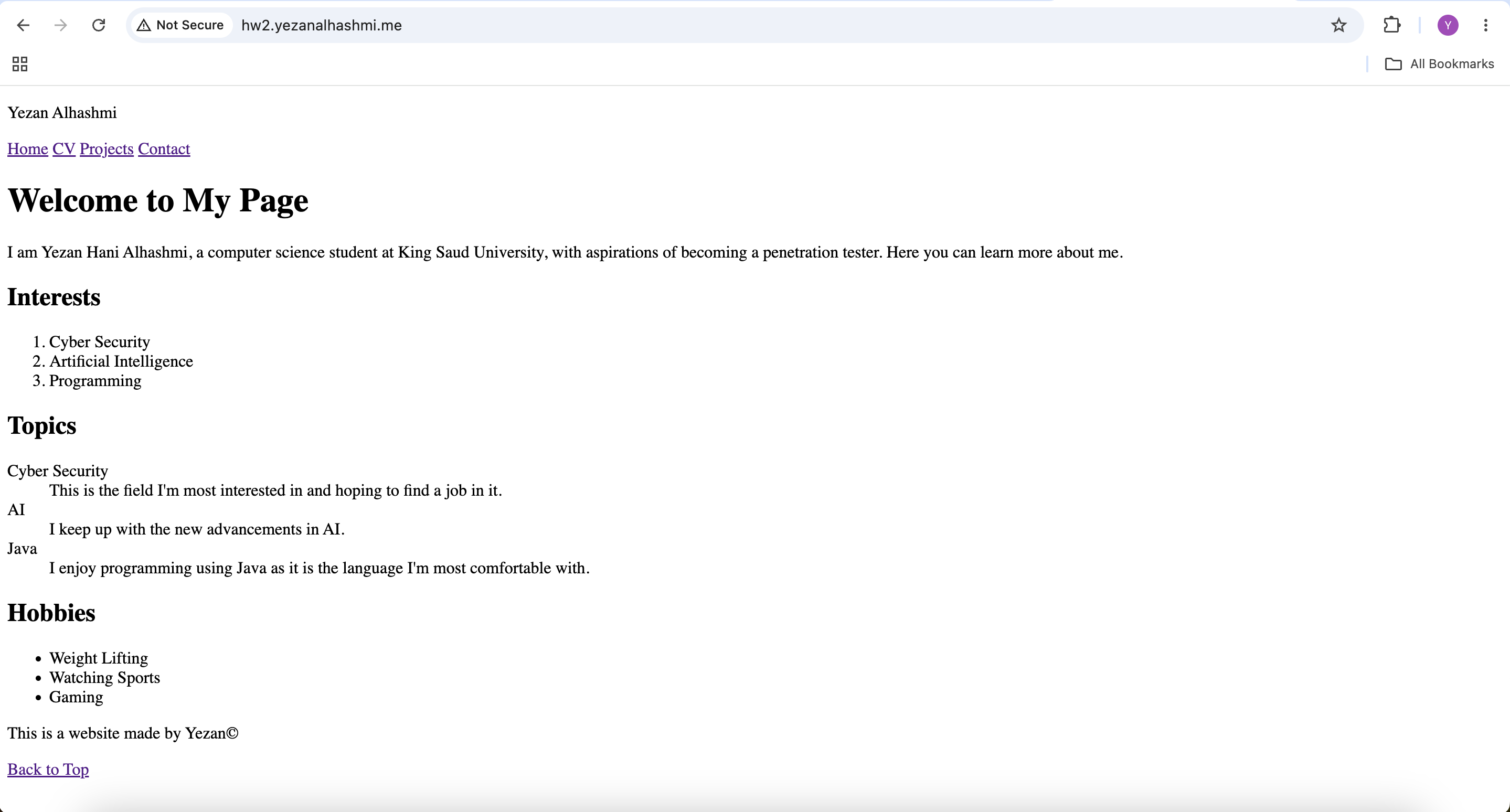Select the 'Watching Sports' hobby item
Screen dimensions: 1510x812
[104, 678]
